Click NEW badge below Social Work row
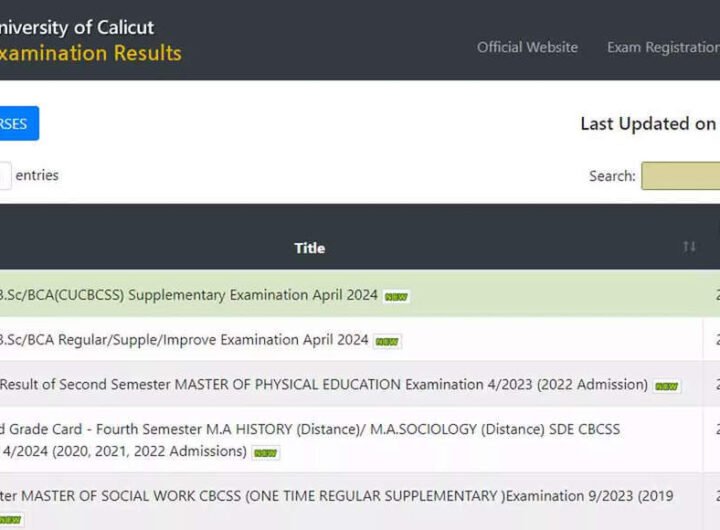Screen dimensions: 720x530 10,519
